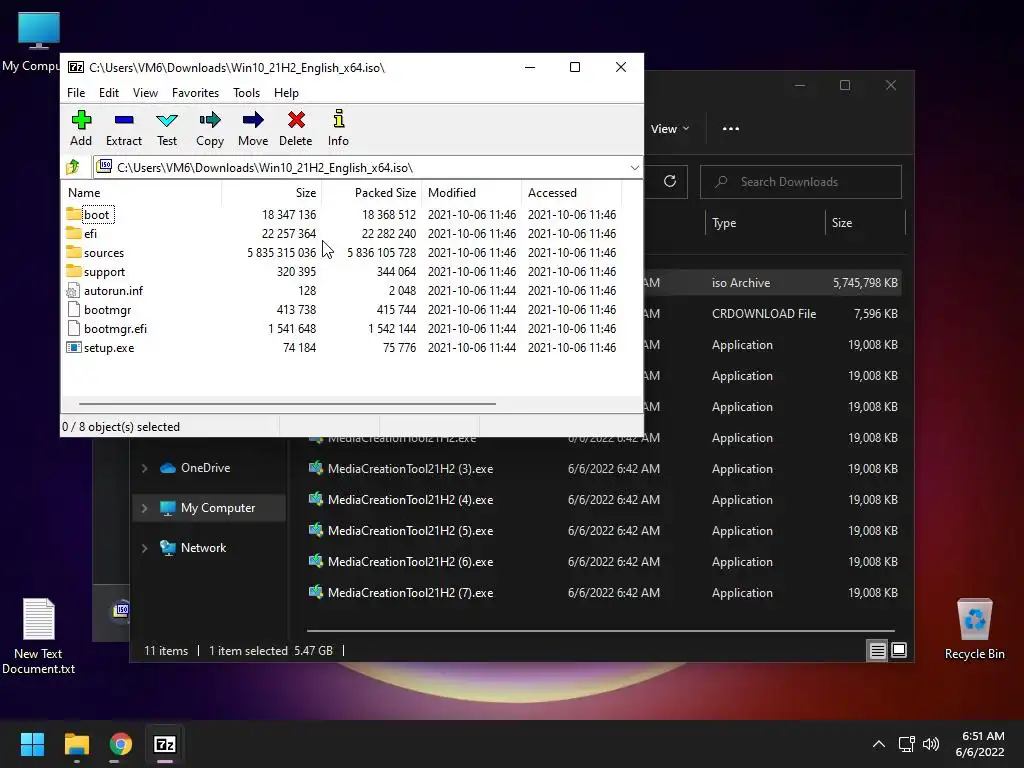The height and width of the screenshot is (768, 1024).
Task: Switch Explorer to details view layout
Action: point(878,650)
